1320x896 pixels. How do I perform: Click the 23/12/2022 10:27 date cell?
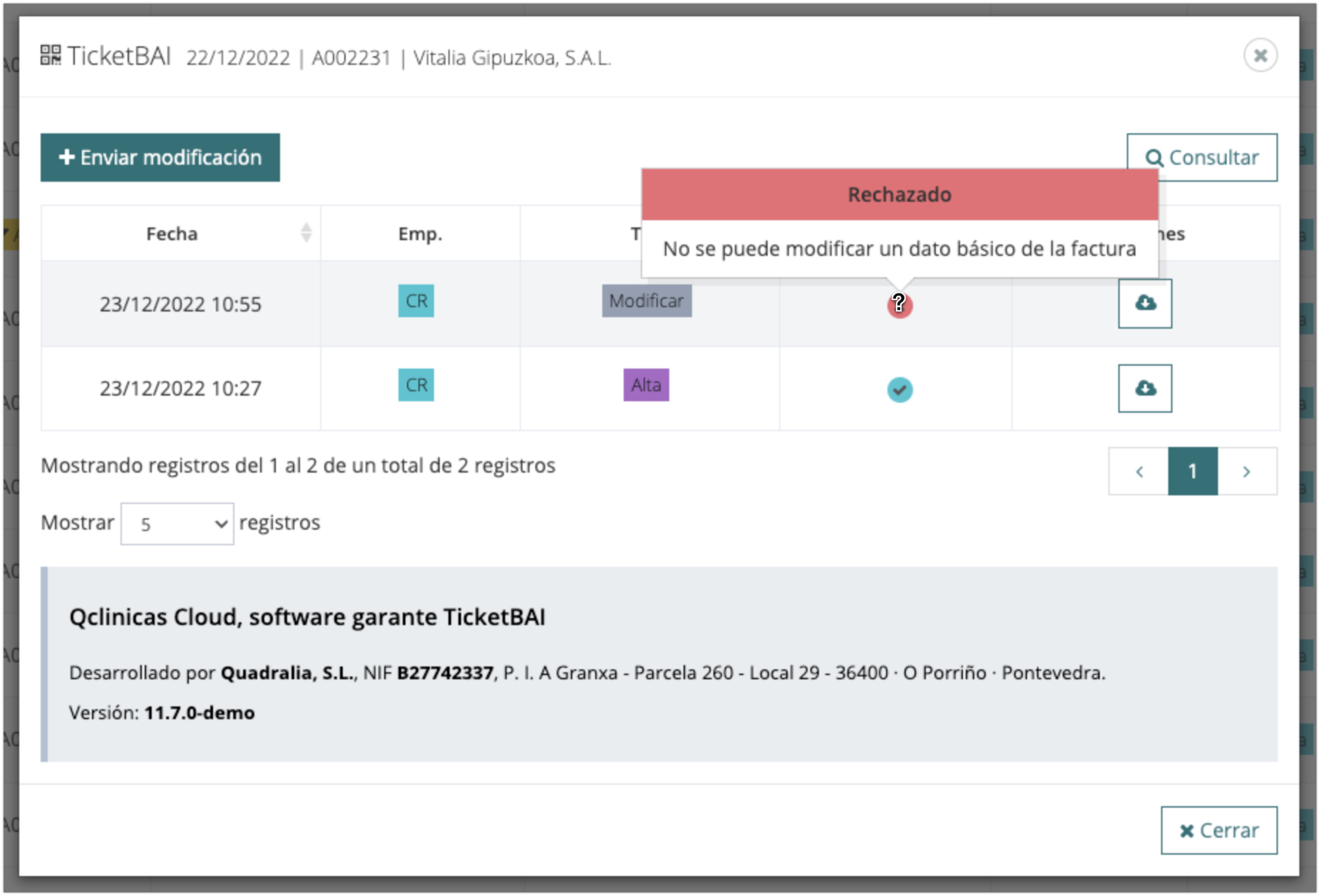point(181,388)
